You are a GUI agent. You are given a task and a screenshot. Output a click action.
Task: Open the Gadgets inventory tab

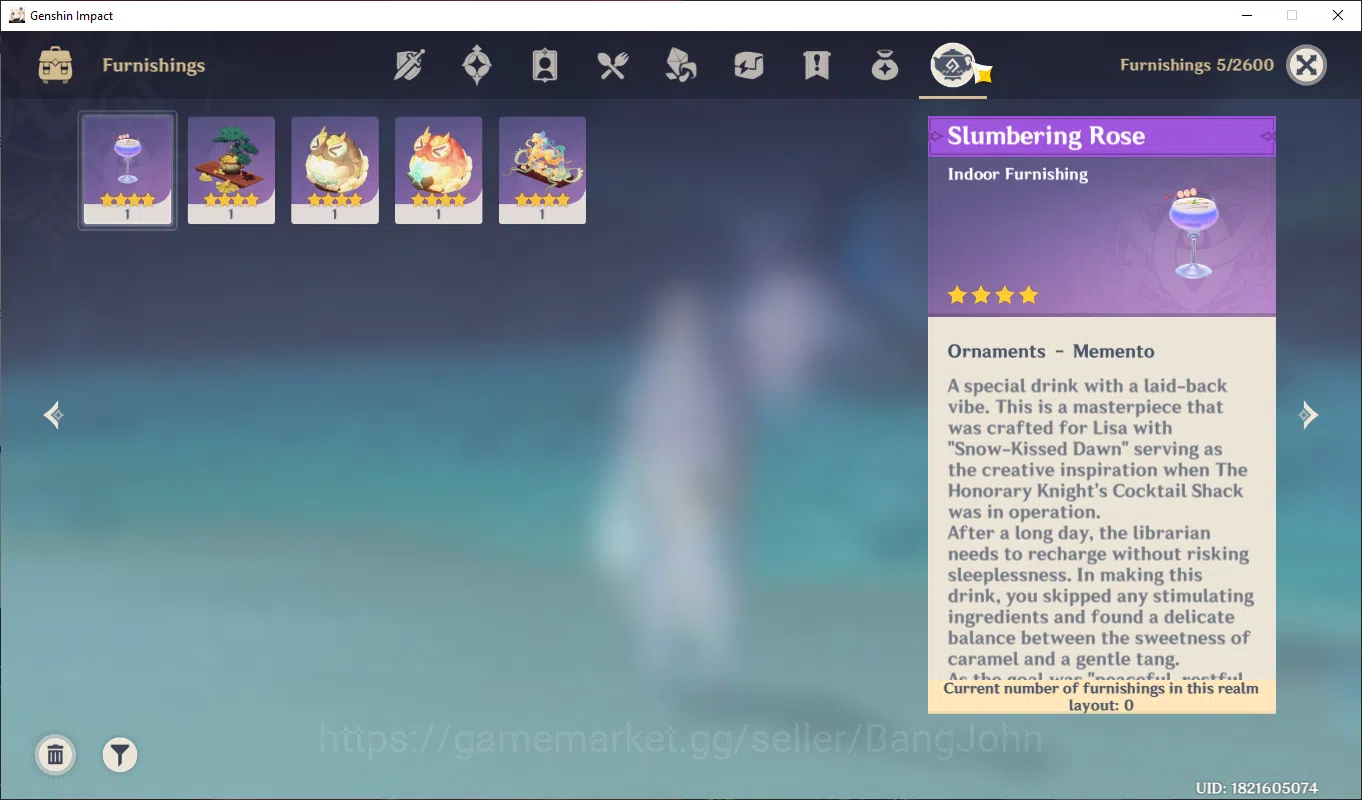[x=748, y=66]
